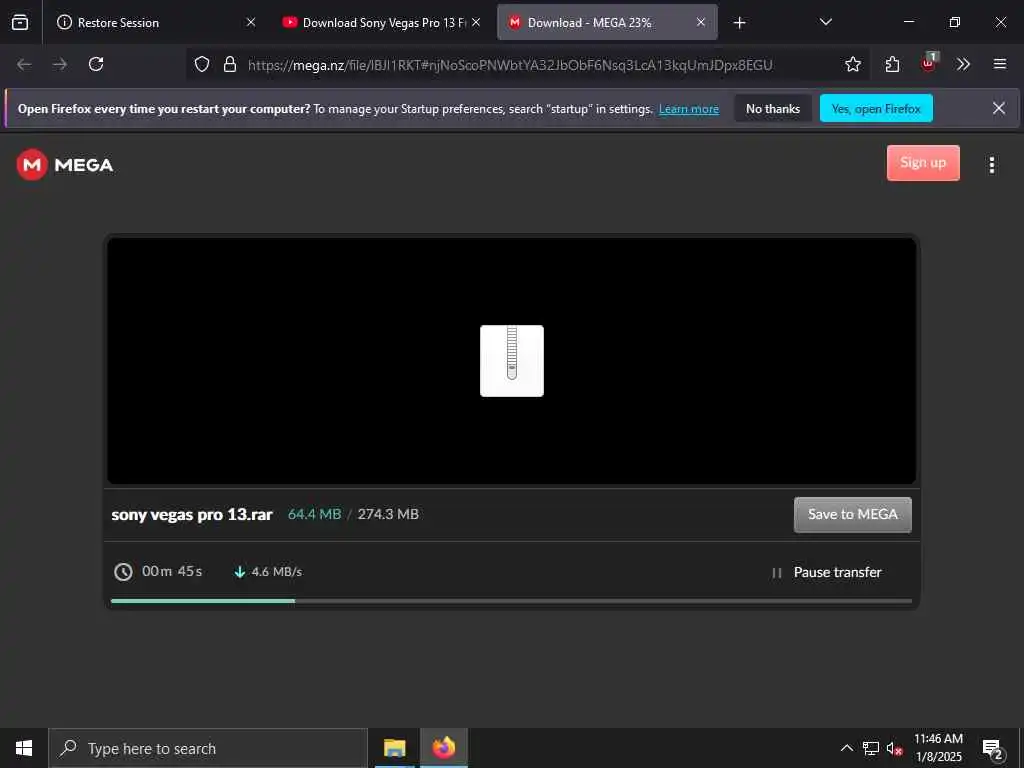The height and width of the screenshot is (768, 1024).
Task: Reload the current MEGA page
Action: click(96, 64)
